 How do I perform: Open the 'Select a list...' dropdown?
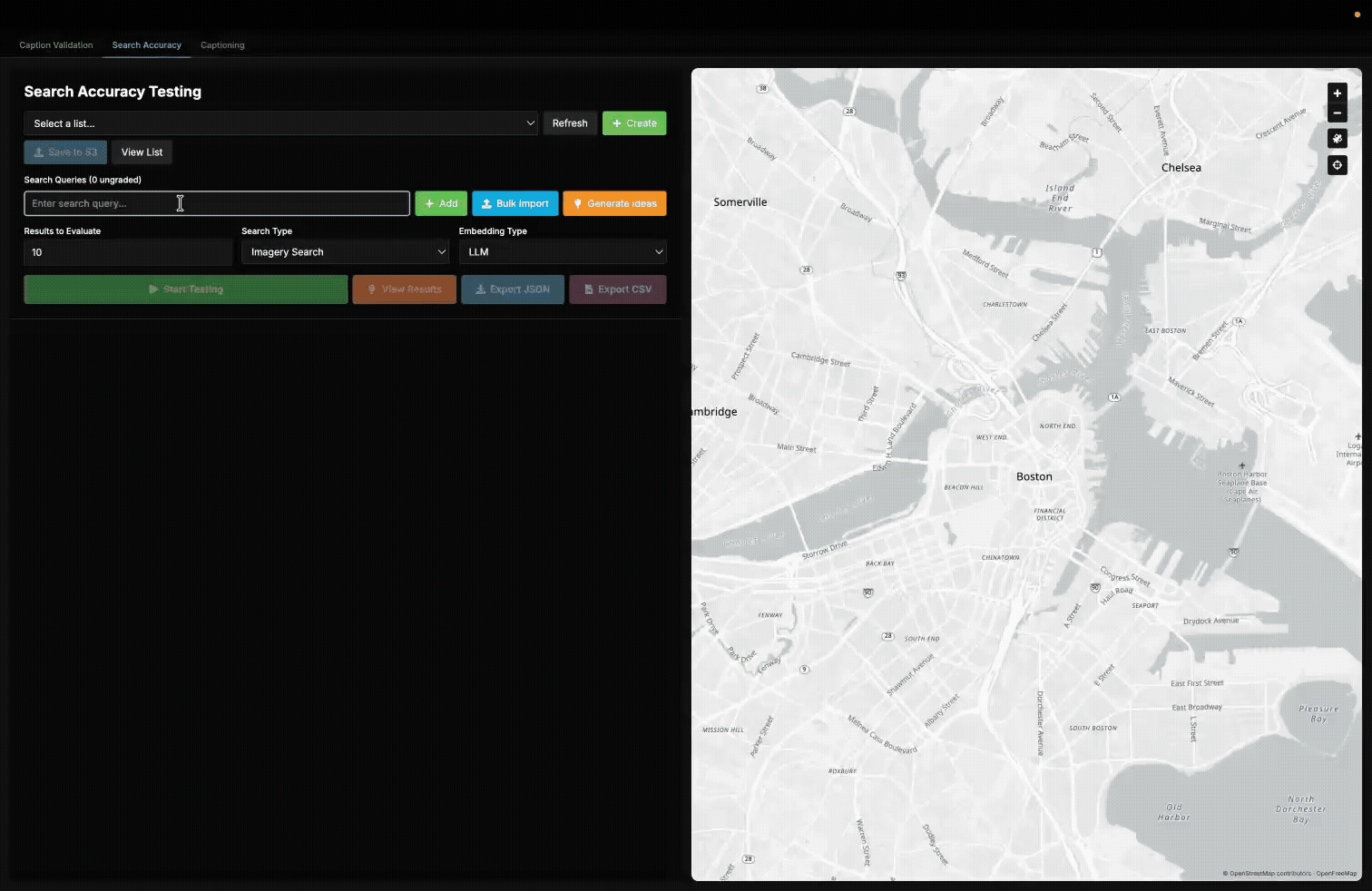281,123
